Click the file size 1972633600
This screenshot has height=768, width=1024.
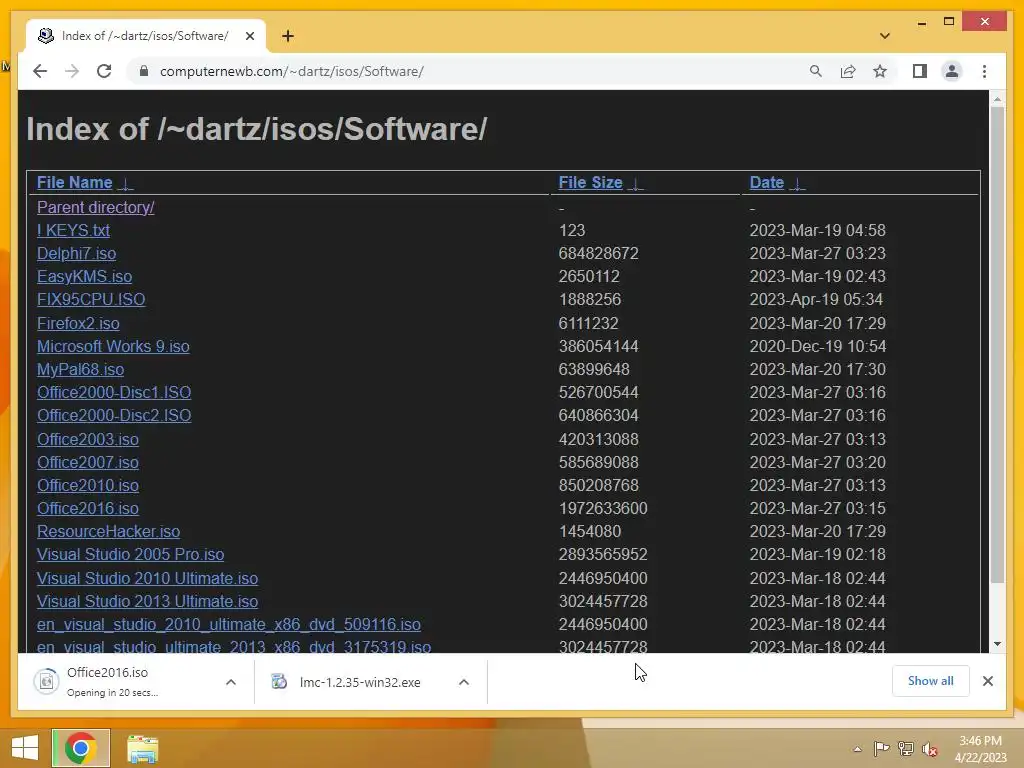tap(603, 508)
